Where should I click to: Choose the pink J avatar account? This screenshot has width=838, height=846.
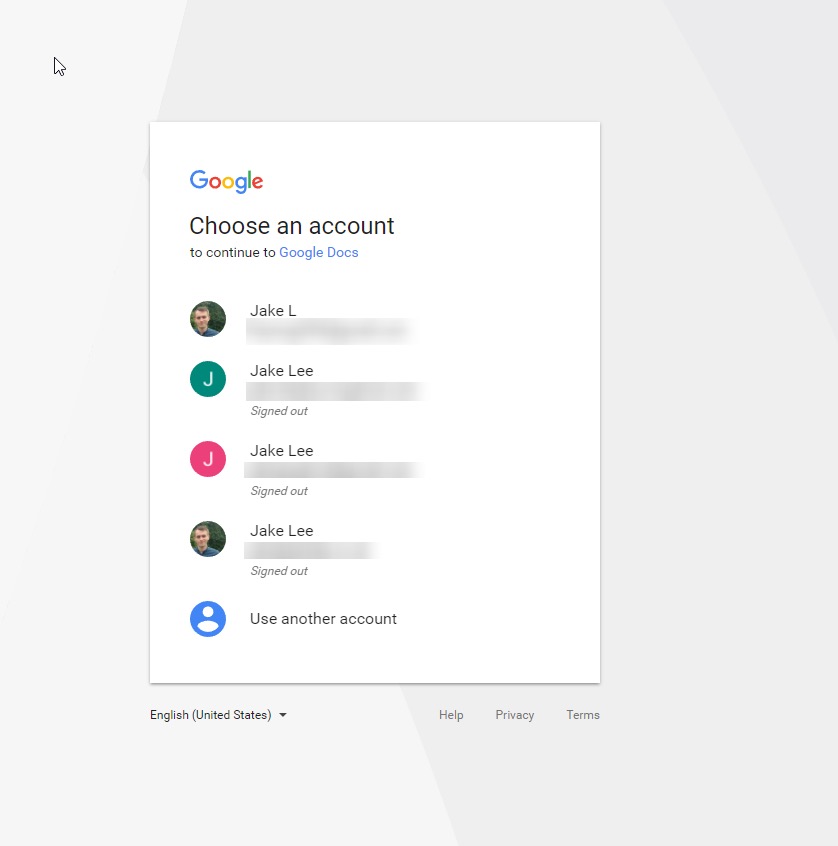pyautogui.click(x=208, y=459)
